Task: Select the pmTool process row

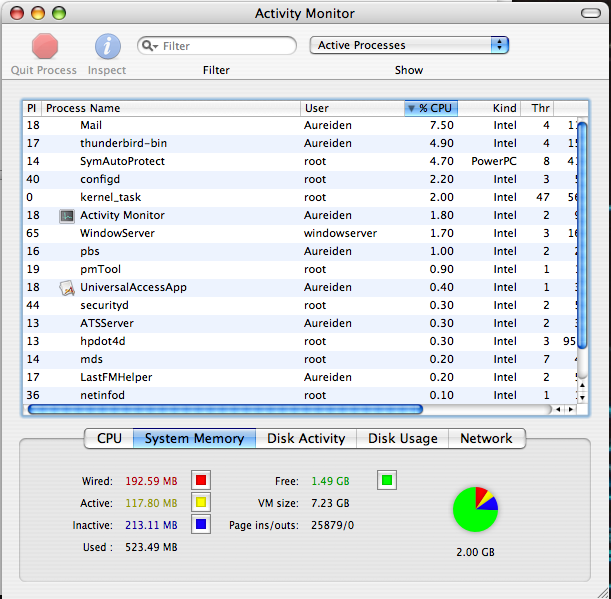Action: pos(300,269)
